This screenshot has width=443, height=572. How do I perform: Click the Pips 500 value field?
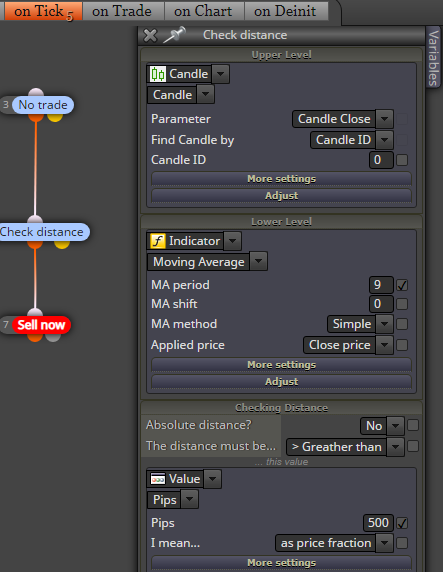click(x=378, y=523)
